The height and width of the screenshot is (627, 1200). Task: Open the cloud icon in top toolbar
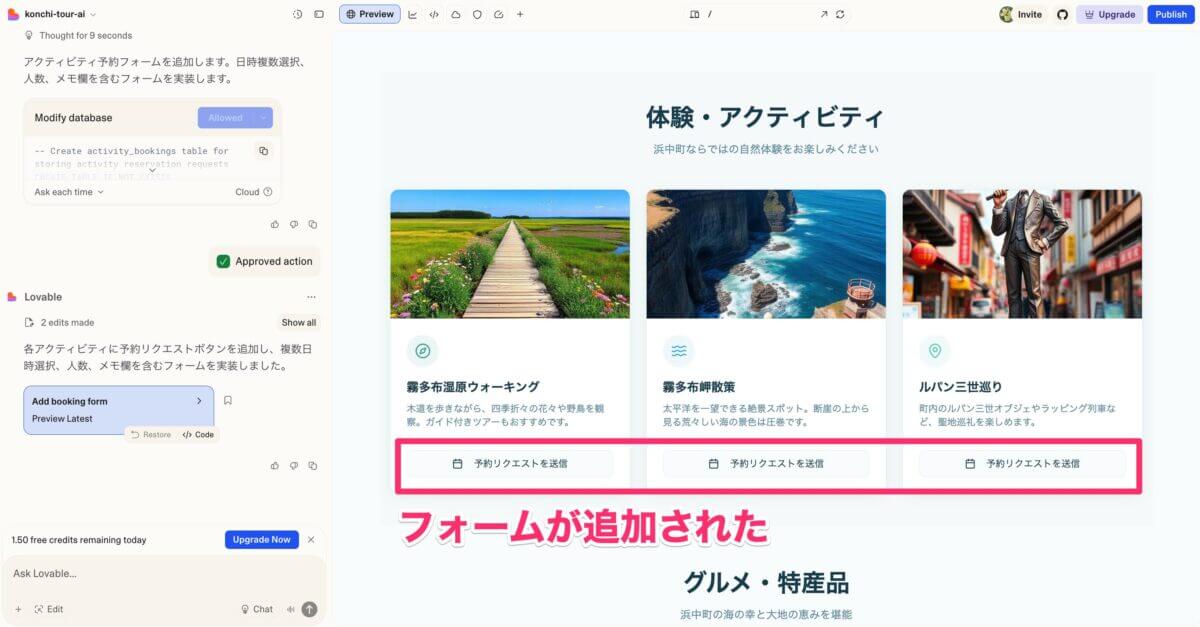(456, 14)
